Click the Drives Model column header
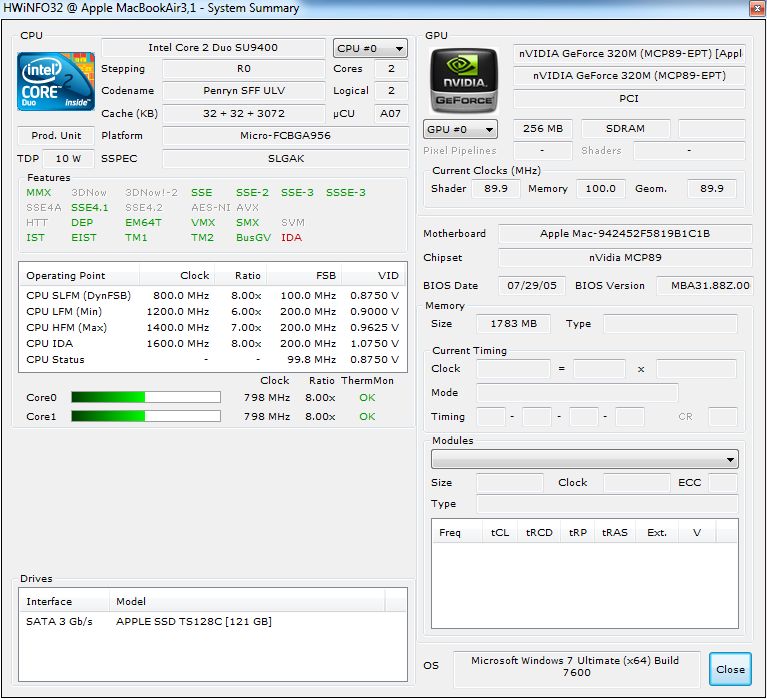 pyautogui.click(x=247, y=601)
